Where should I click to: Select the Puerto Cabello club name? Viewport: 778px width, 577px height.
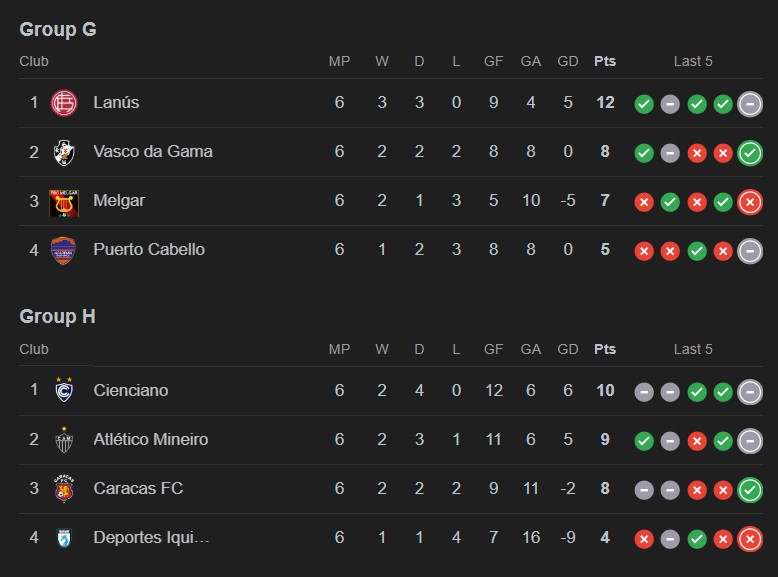coord(149,249)
